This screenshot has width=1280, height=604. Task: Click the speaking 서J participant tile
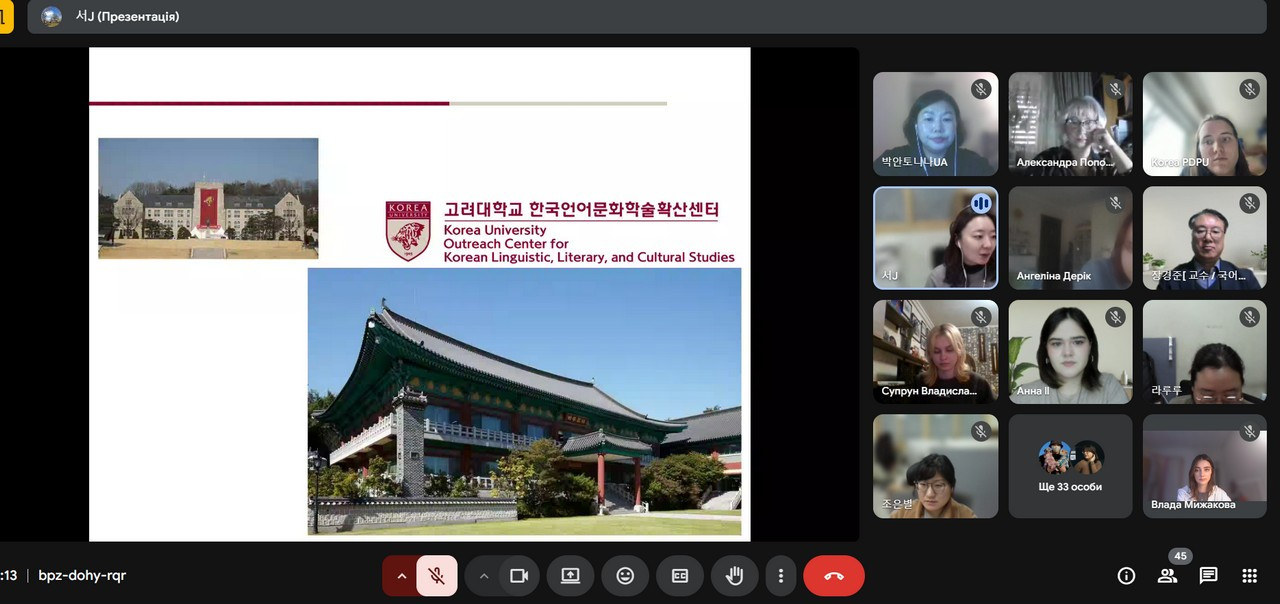[935, 238]
